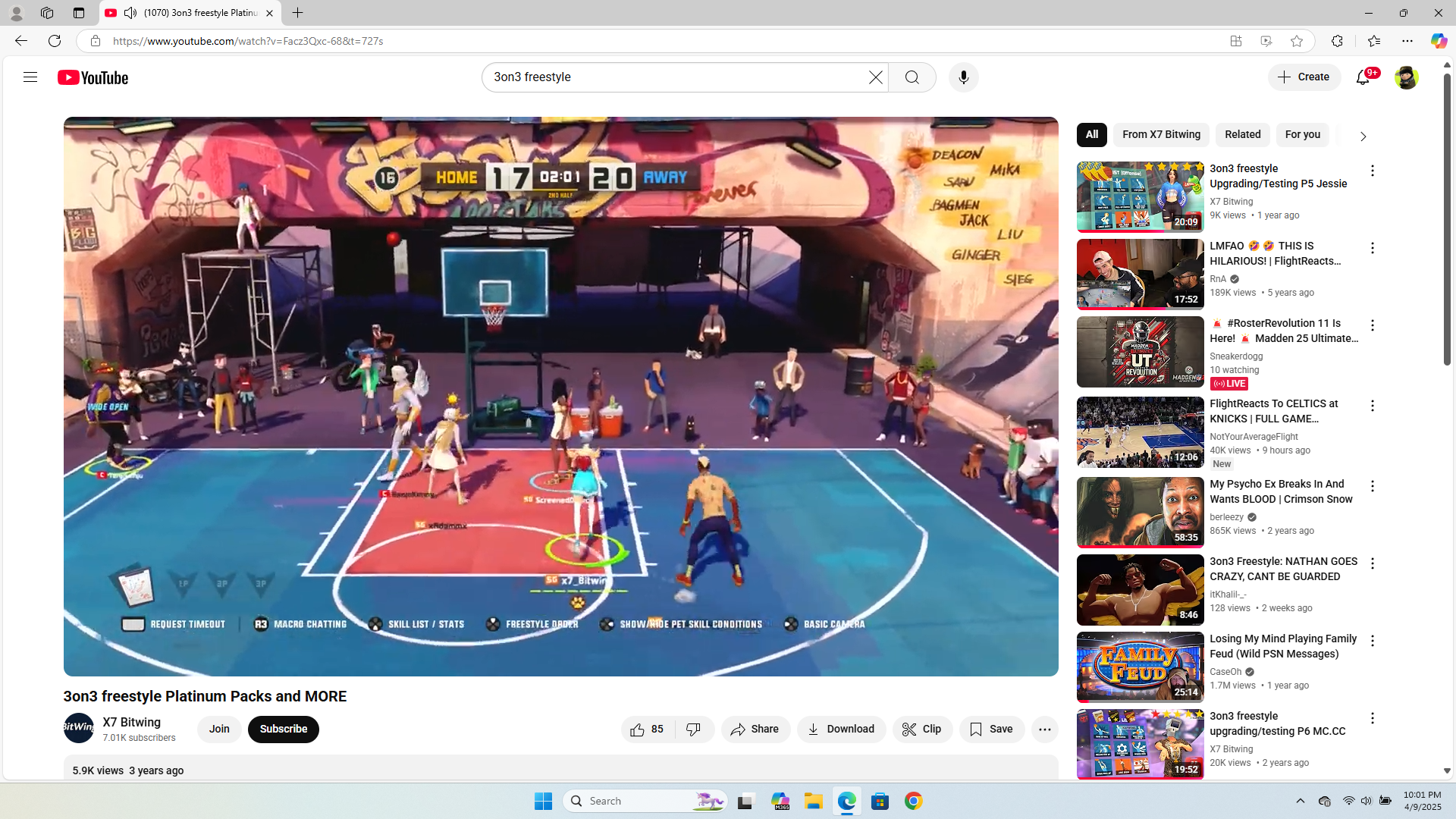The height and width of the screenshot is (819, 1456).
Task: Open more actions below the video
Action: point(1045,730)
